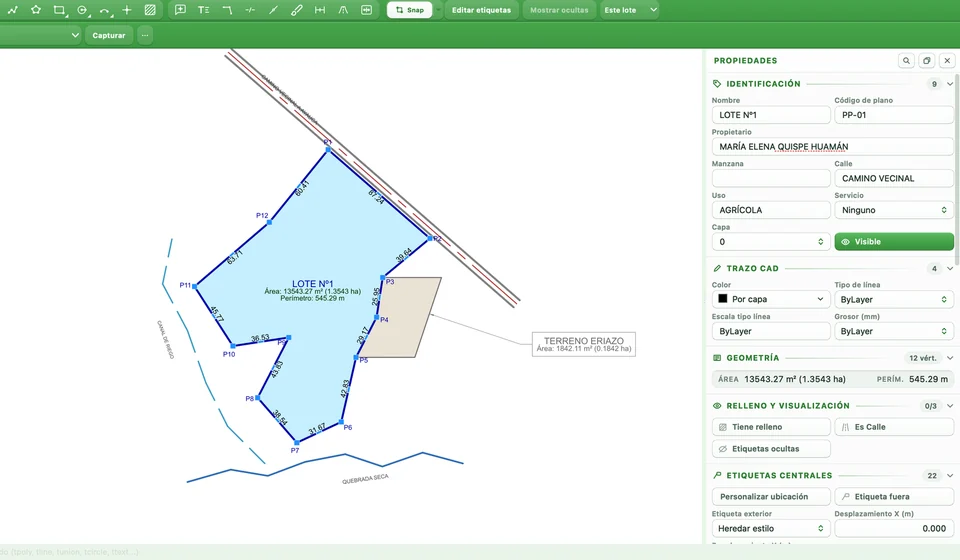The image size is (960, 560).
Task: Open the Servicio dropdown showing Ninguno
Action: tap(894, 210)
